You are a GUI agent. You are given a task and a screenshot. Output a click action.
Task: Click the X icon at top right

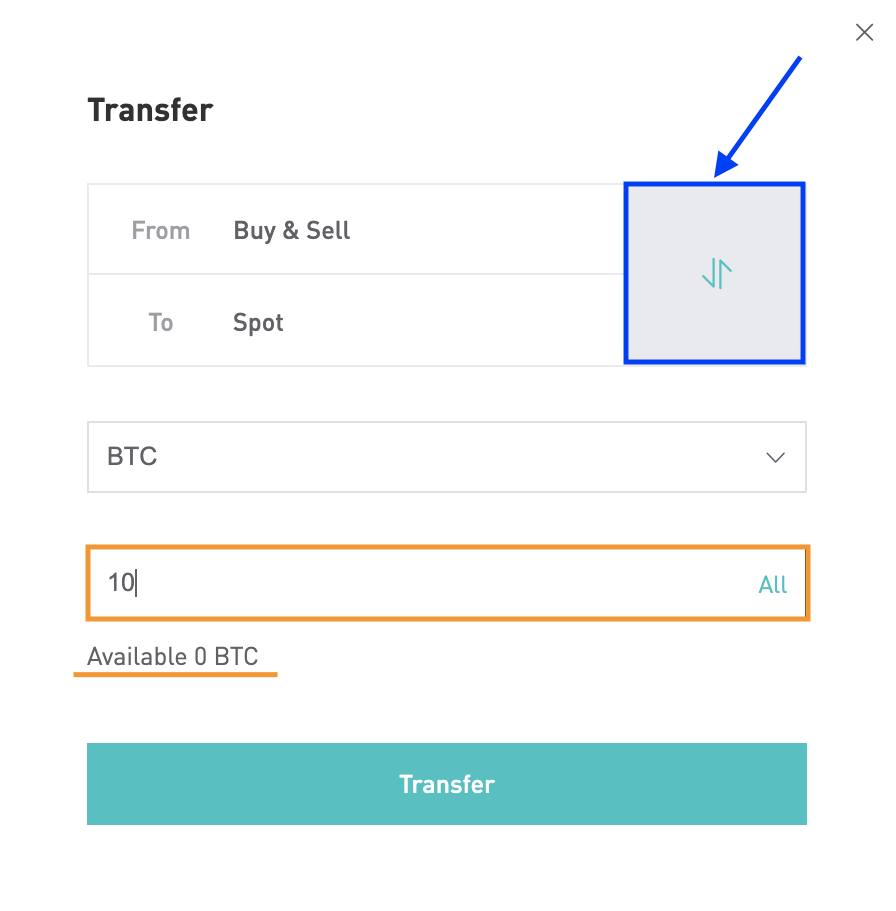[x=864, y=33]
